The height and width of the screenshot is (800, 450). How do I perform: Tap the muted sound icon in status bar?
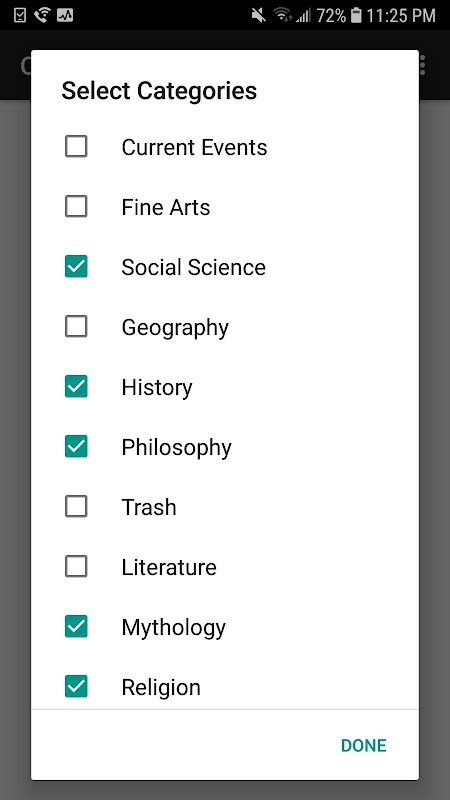259,15
